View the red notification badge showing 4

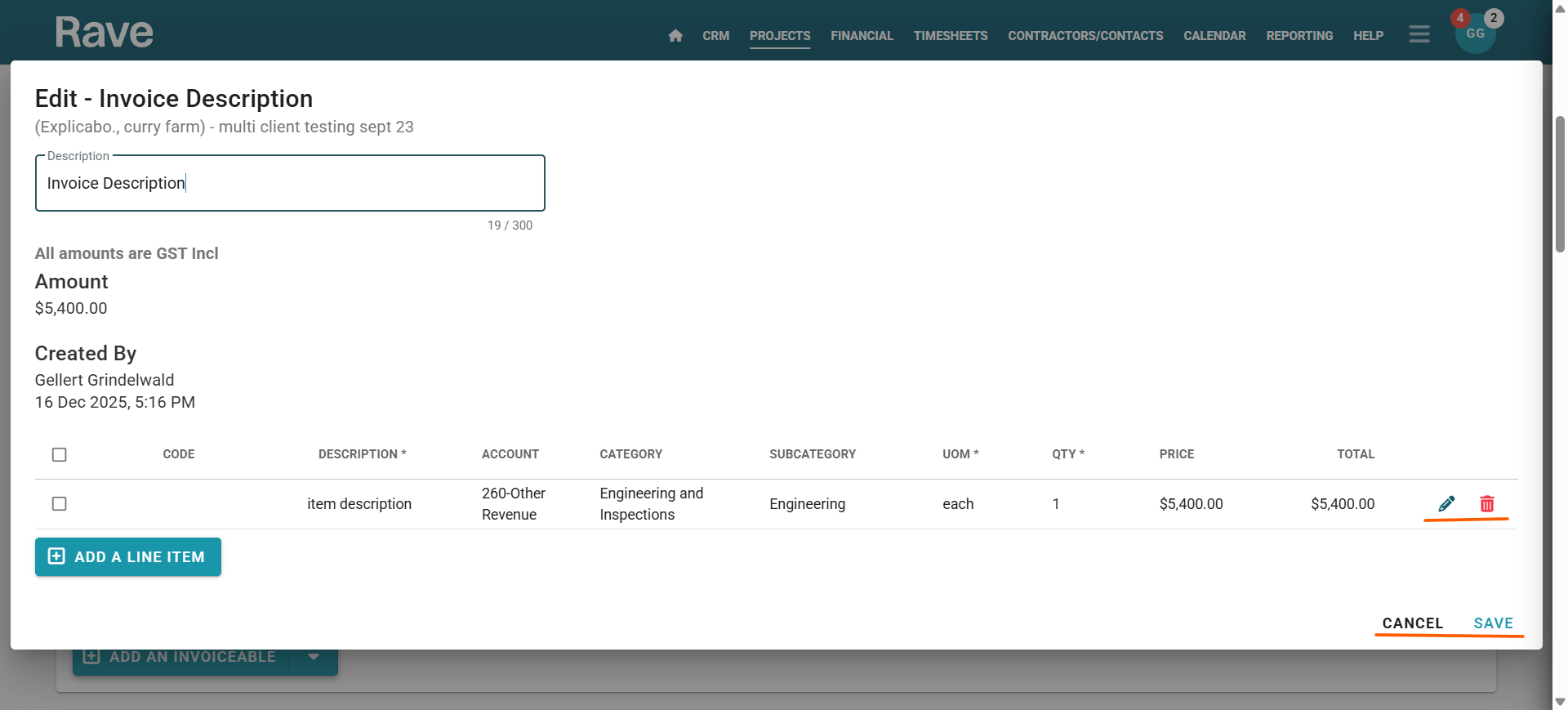click(1460, 18)
